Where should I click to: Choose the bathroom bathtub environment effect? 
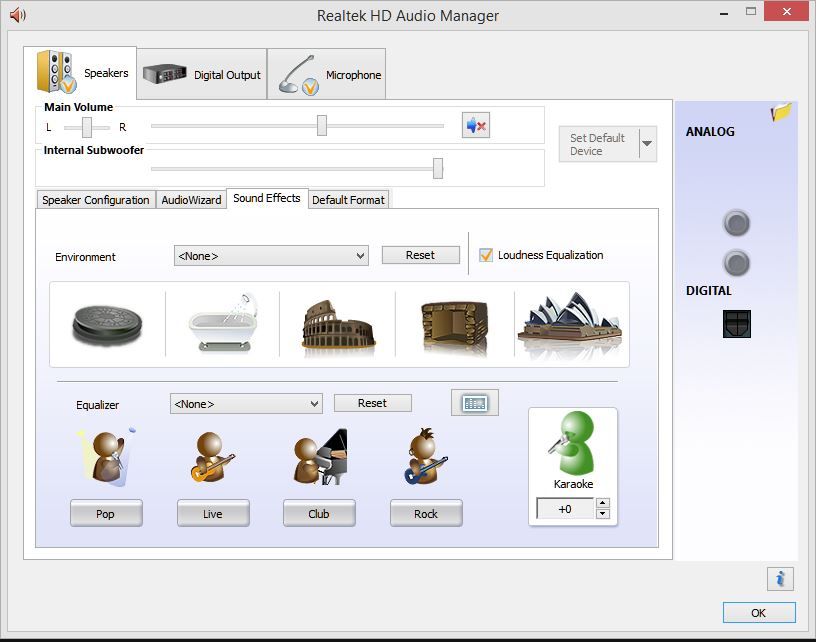[224, 323]
